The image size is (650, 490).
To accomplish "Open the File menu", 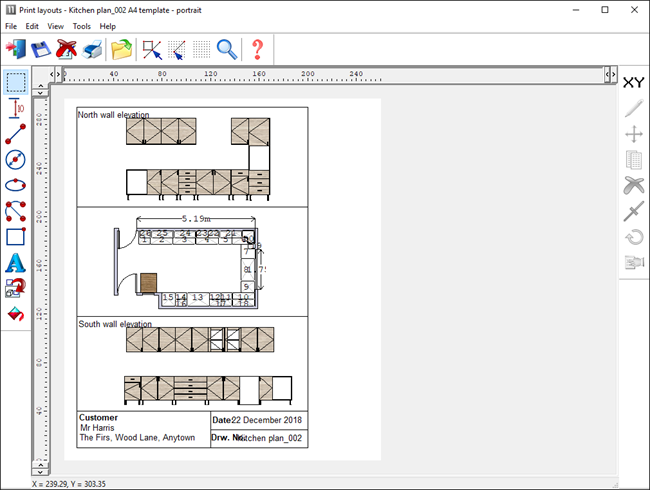I will point(11,26).
